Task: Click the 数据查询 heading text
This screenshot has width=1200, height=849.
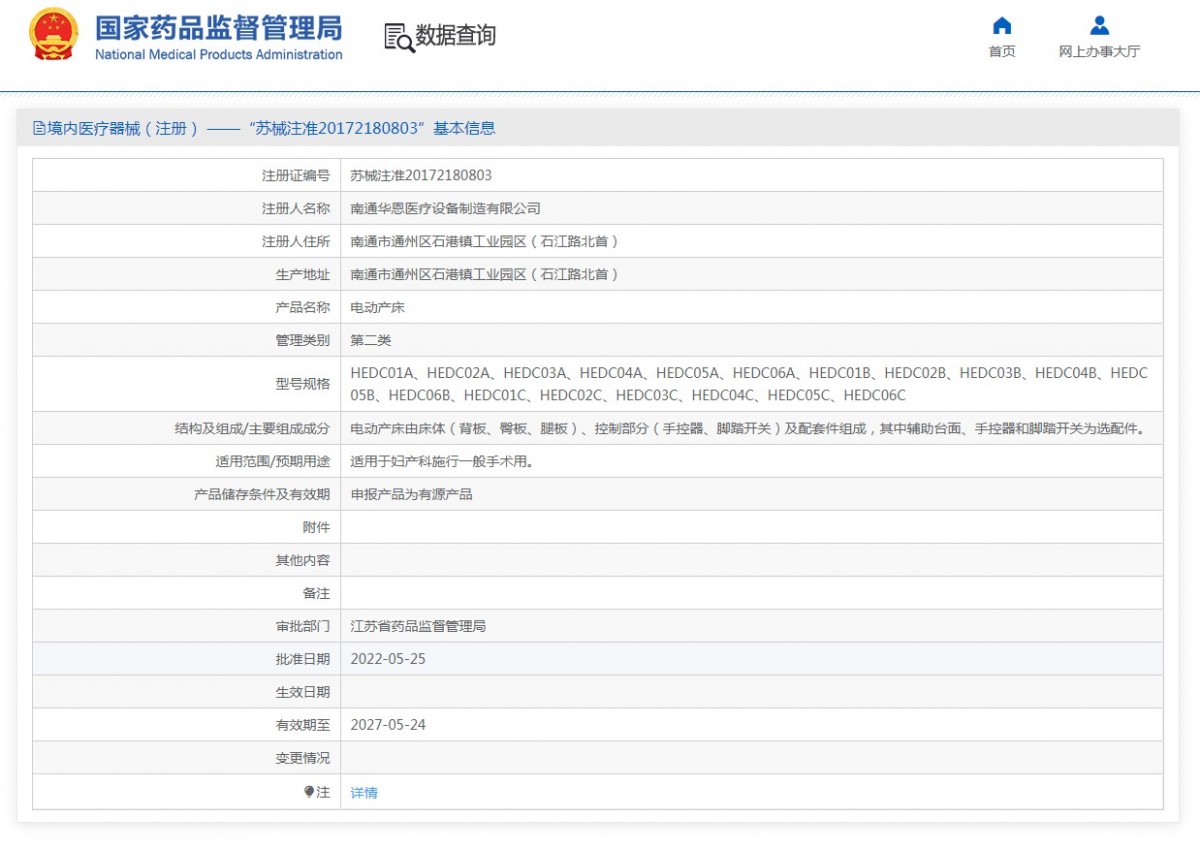Action: pyautogui.click(x=456, y=36)
